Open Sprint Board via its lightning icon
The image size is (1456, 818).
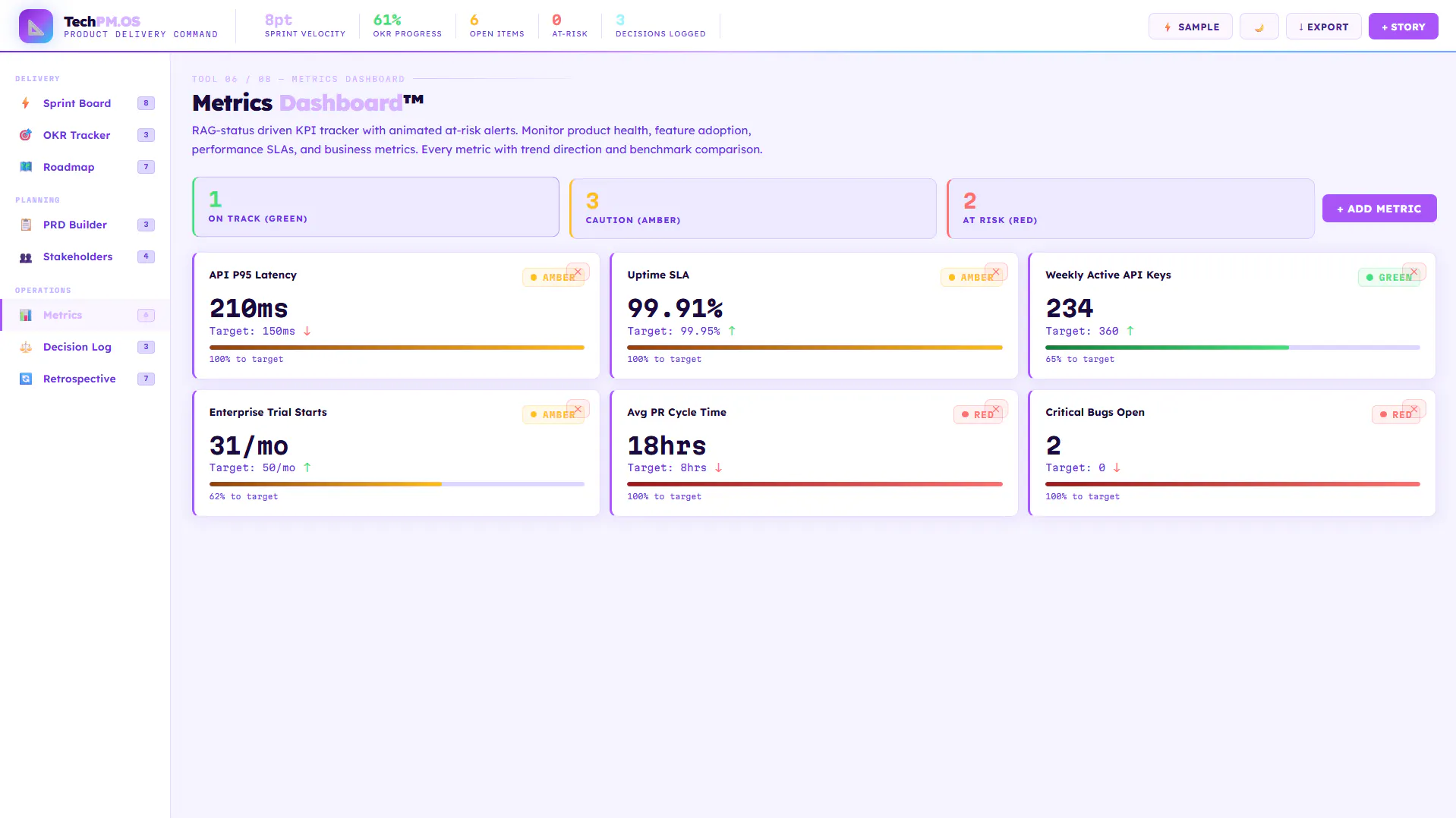click(x=26, y=103)
